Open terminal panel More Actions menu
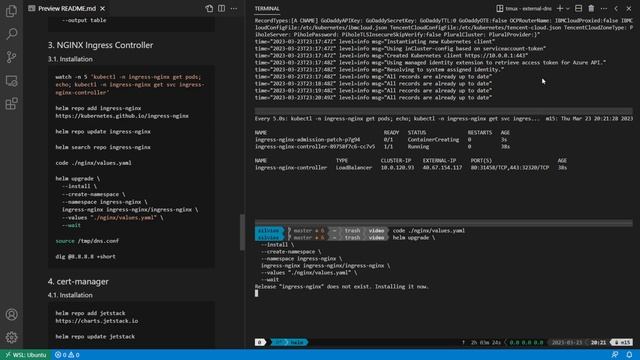The height and width of the screenshot is (360, 640). pos(604,8)
